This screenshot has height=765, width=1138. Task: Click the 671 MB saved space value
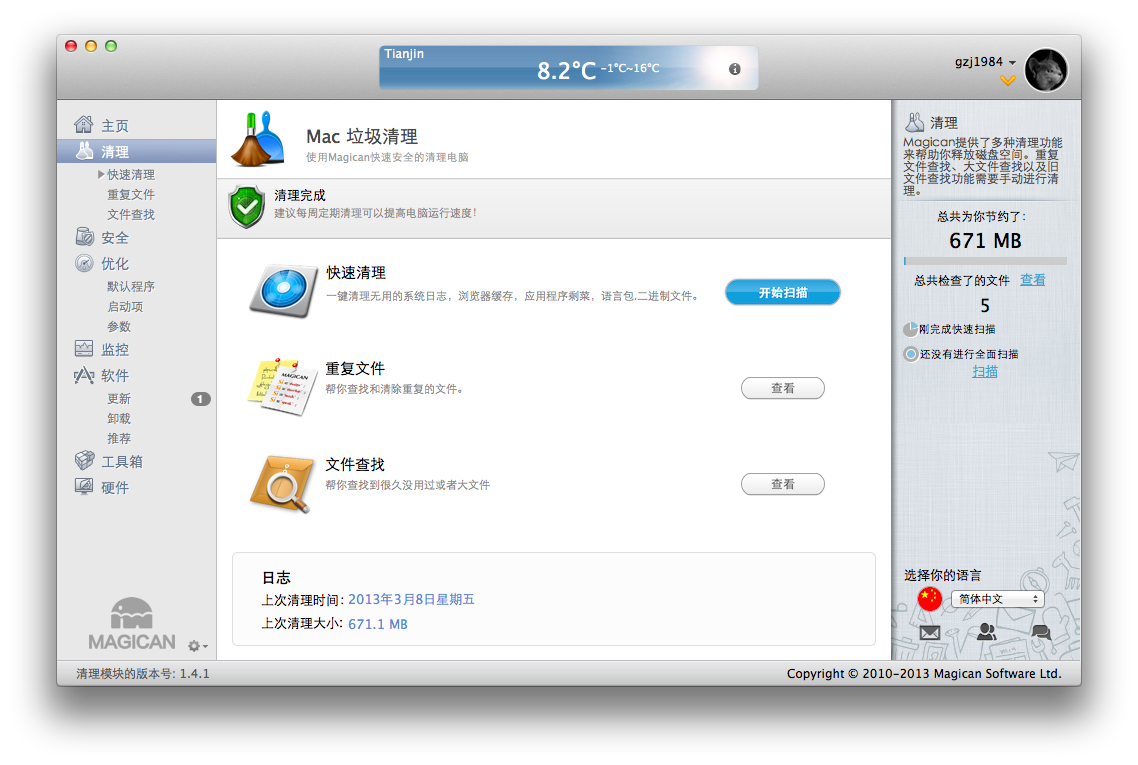click(x=985, y=241)
